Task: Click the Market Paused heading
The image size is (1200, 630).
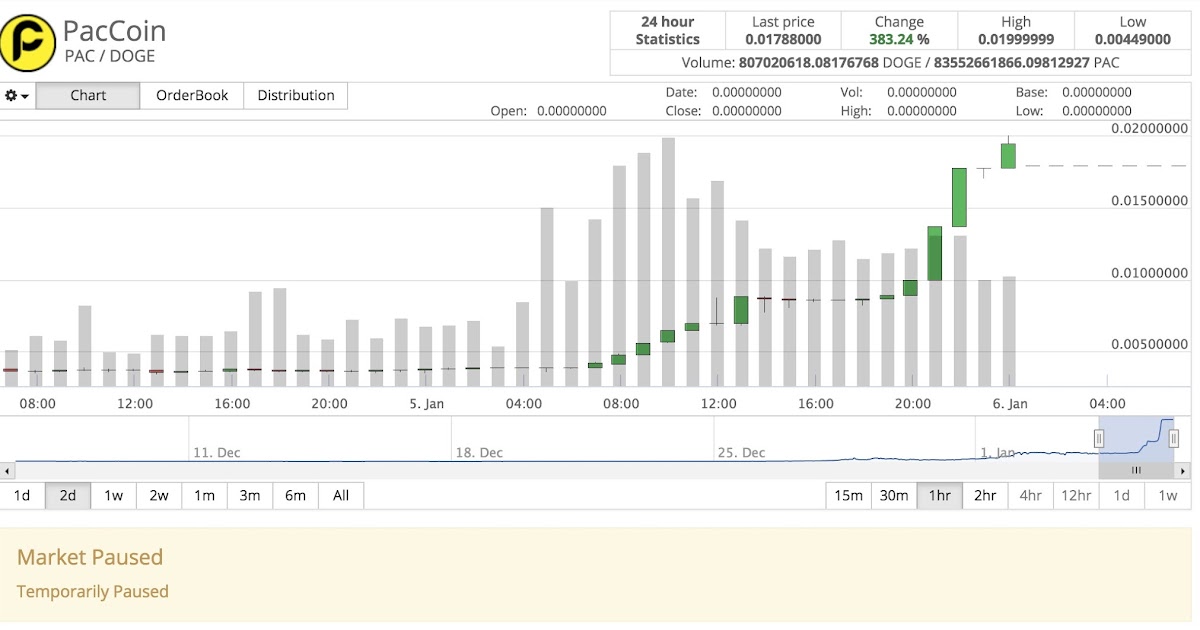Action: pos(90,557)
